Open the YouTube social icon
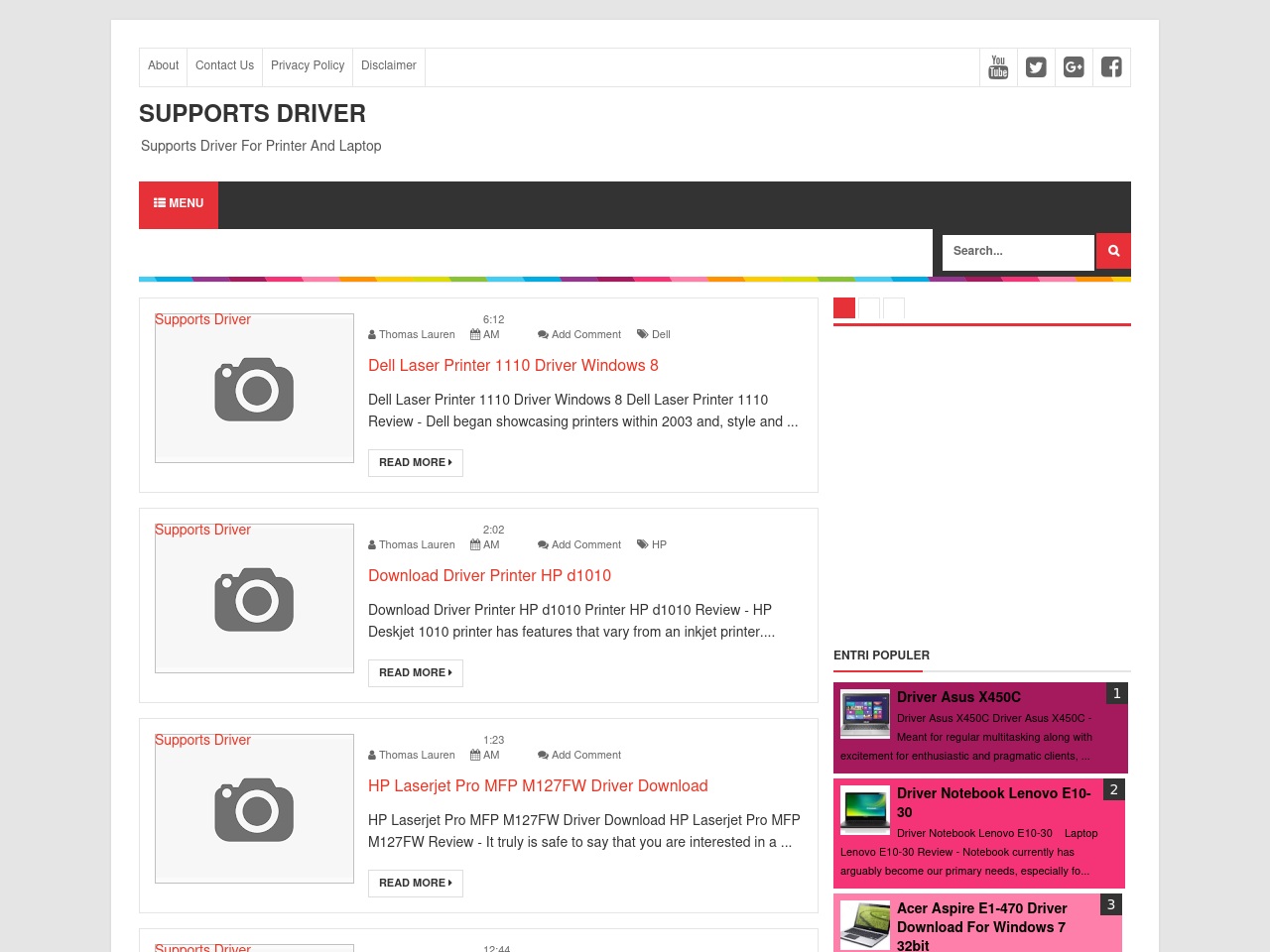 [998, 67]
